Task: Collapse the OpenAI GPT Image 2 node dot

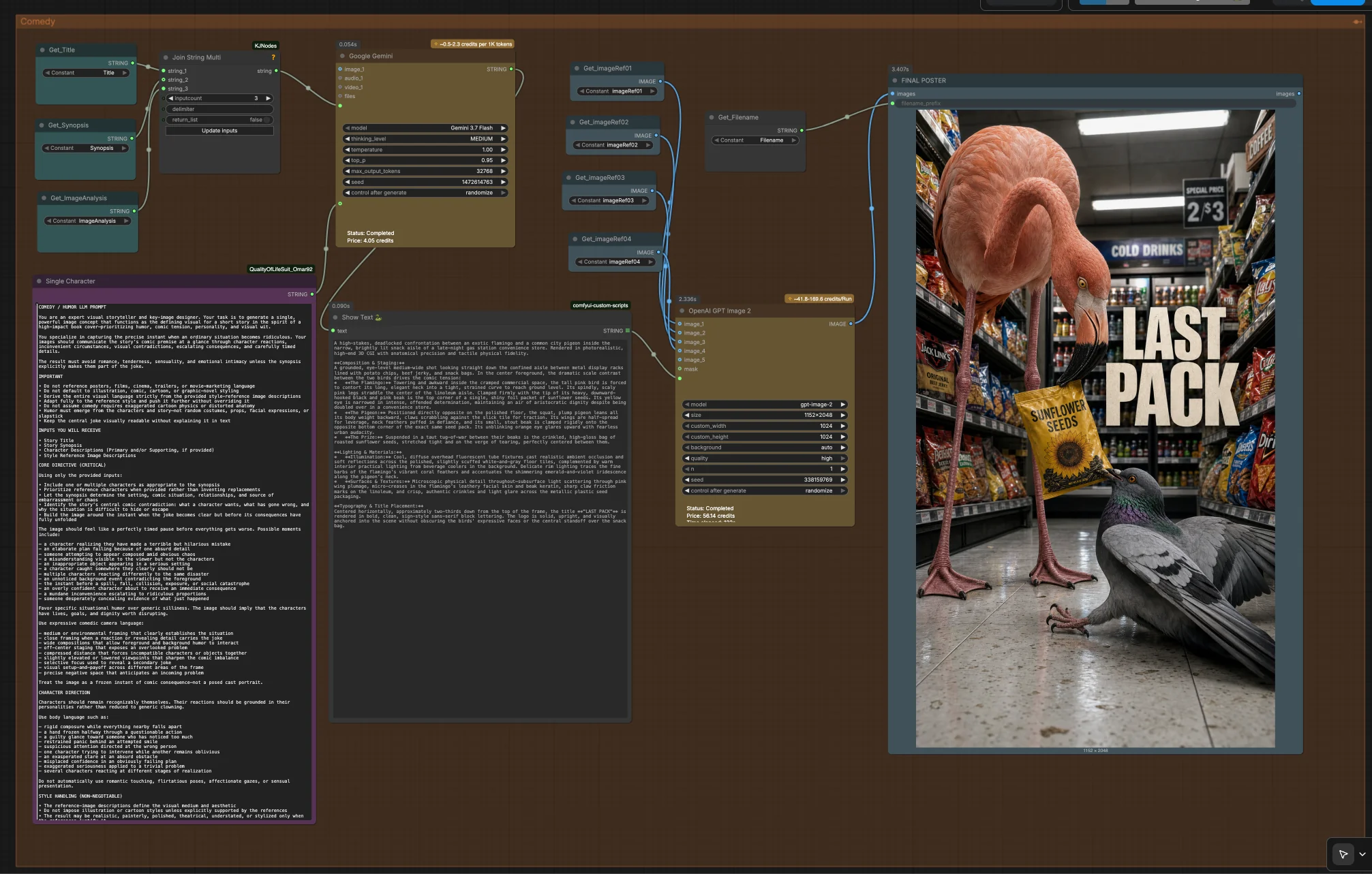Action: tap(682, 311)
